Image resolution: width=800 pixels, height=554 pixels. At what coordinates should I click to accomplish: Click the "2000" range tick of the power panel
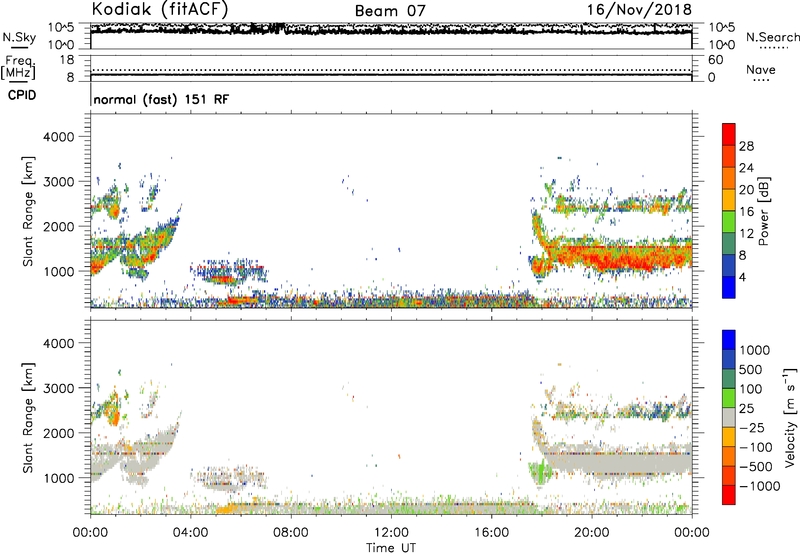tap(59, 226)
